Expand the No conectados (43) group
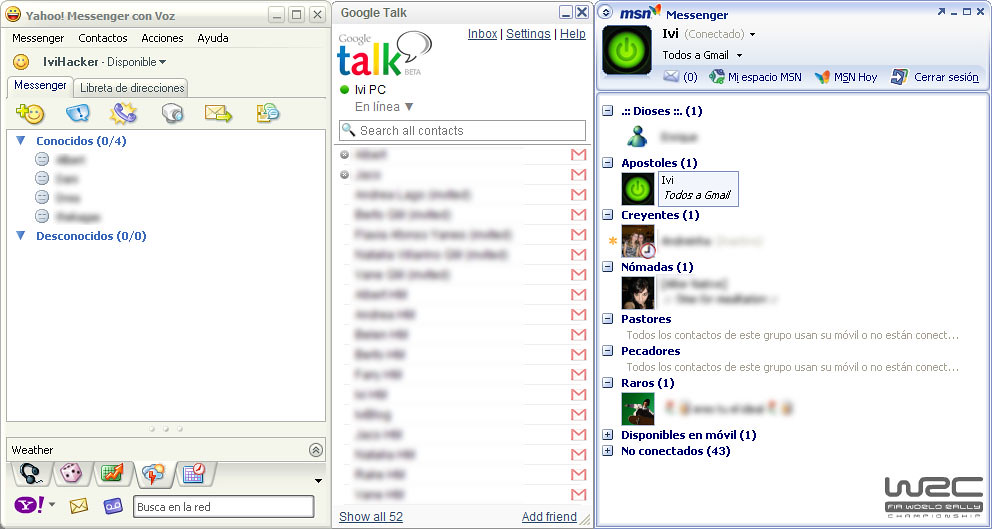This screenshot has height=529, width=992. (x=607, y=451)
